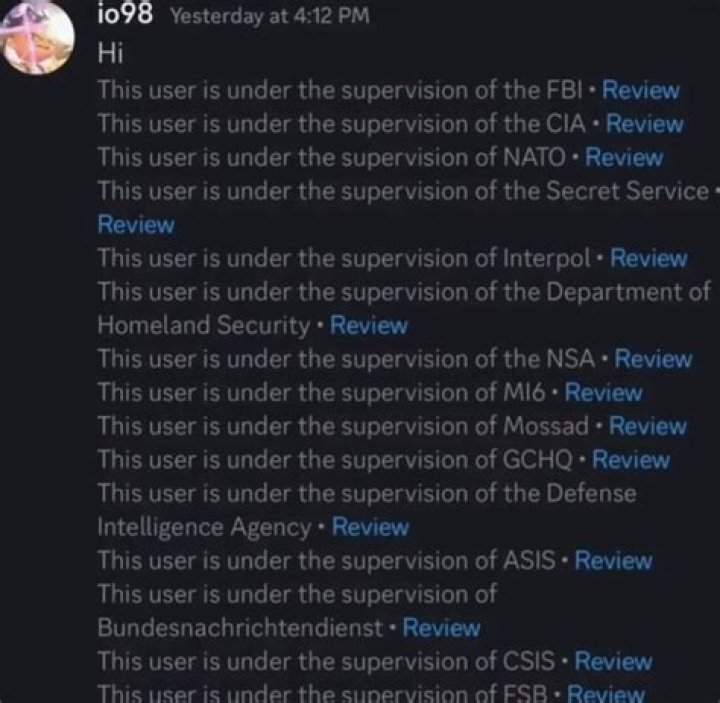Image resolution: width=720 pixels, height=703 pixels.
Task: Open Review after Homeland Security
Action: 369,325
